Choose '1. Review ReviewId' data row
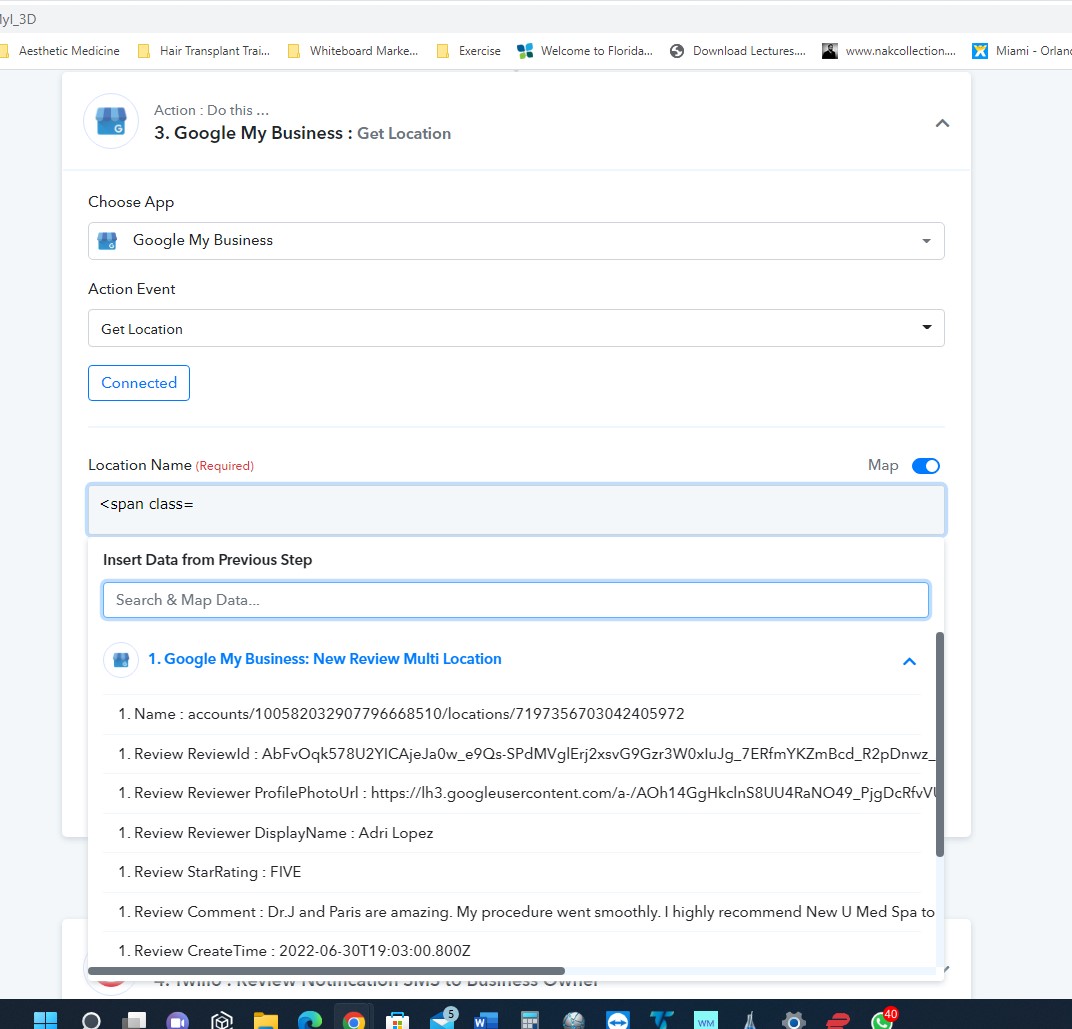The height and width of the screenshot is (1029, 1072). [518, 754]
